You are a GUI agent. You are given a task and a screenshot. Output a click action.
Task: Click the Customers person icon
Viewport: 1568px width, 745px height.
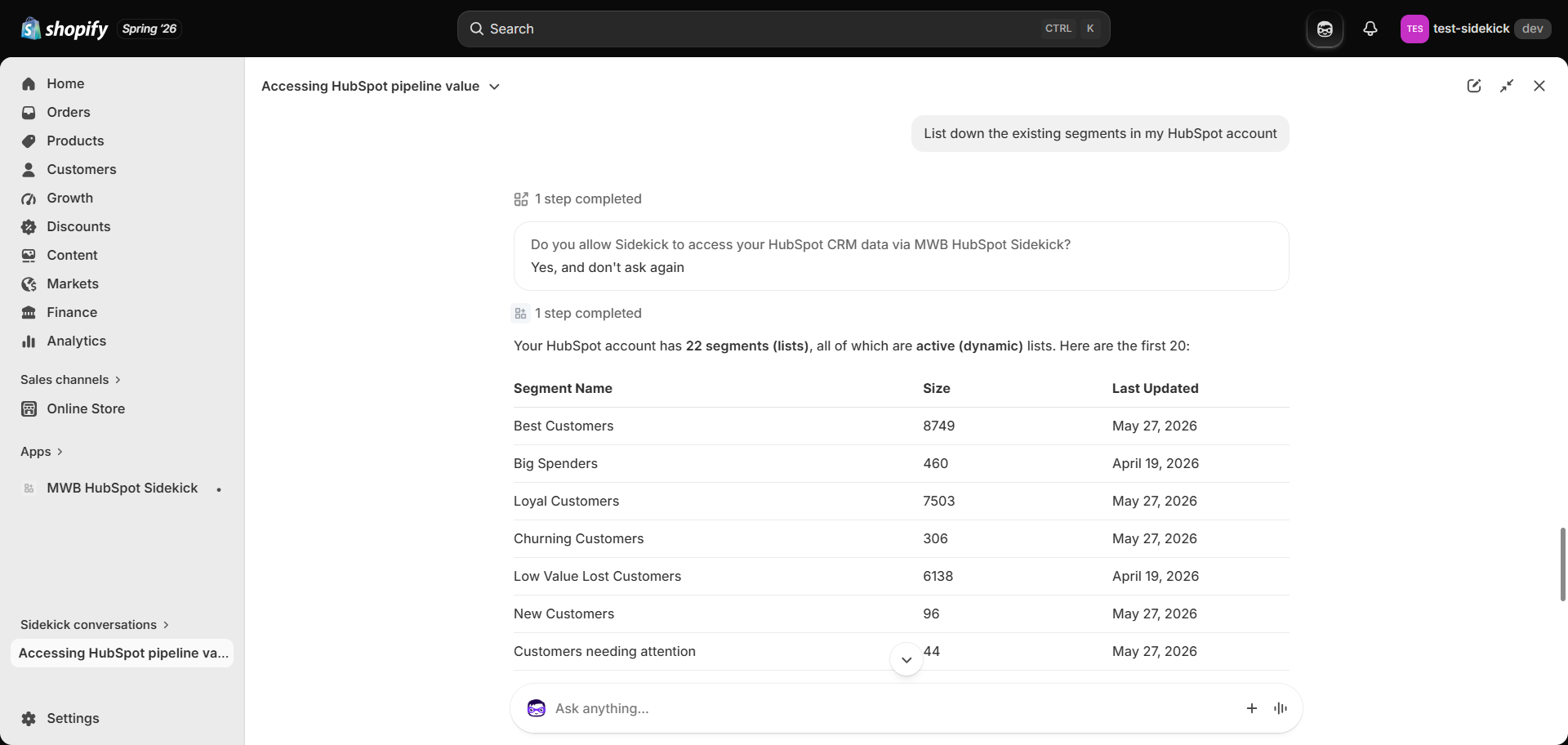click(x=29, y=169)
